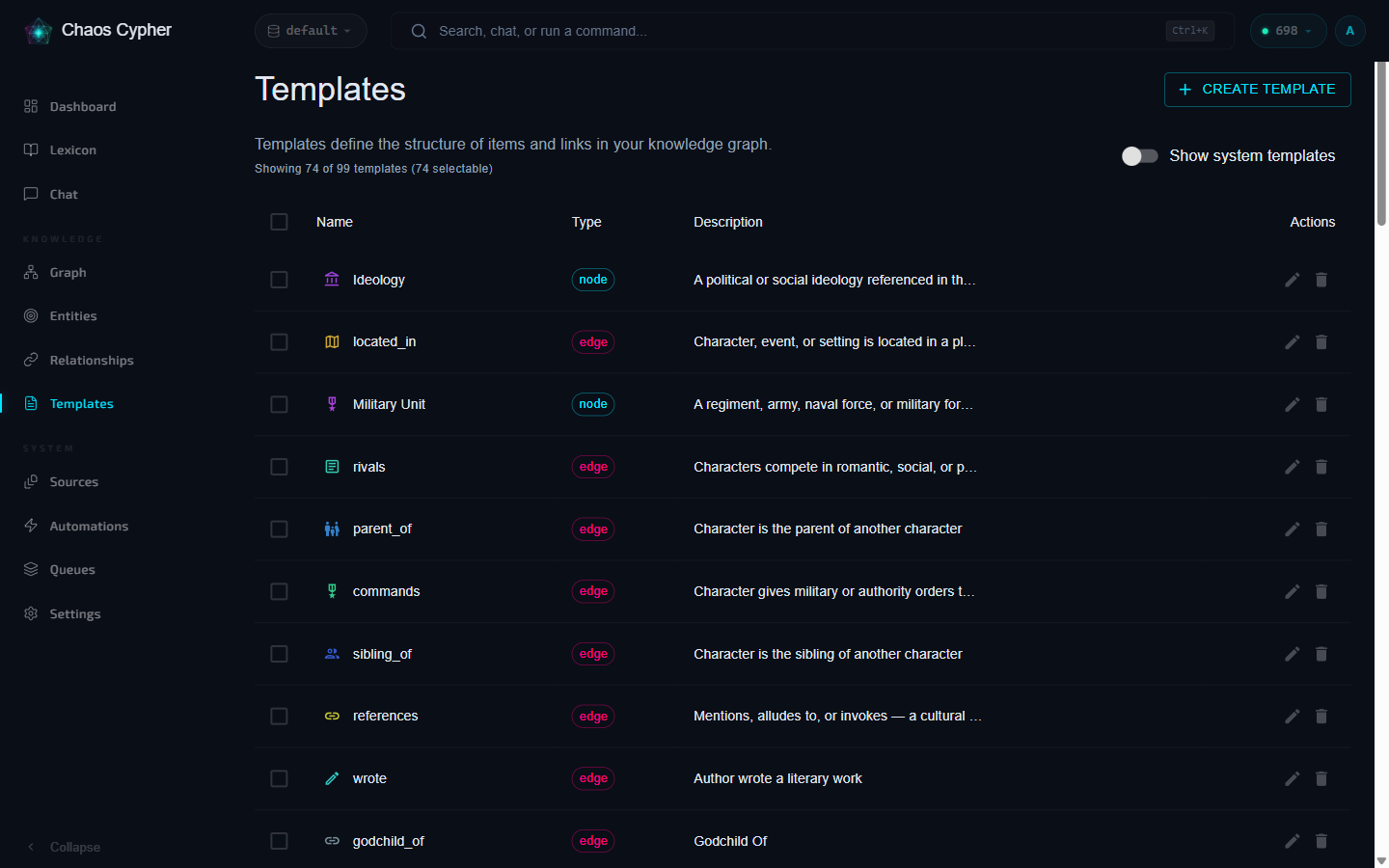Screen dimensions: 1389x868
Task: Open the default workspace dropdown
Action: (x=311, y=31)
